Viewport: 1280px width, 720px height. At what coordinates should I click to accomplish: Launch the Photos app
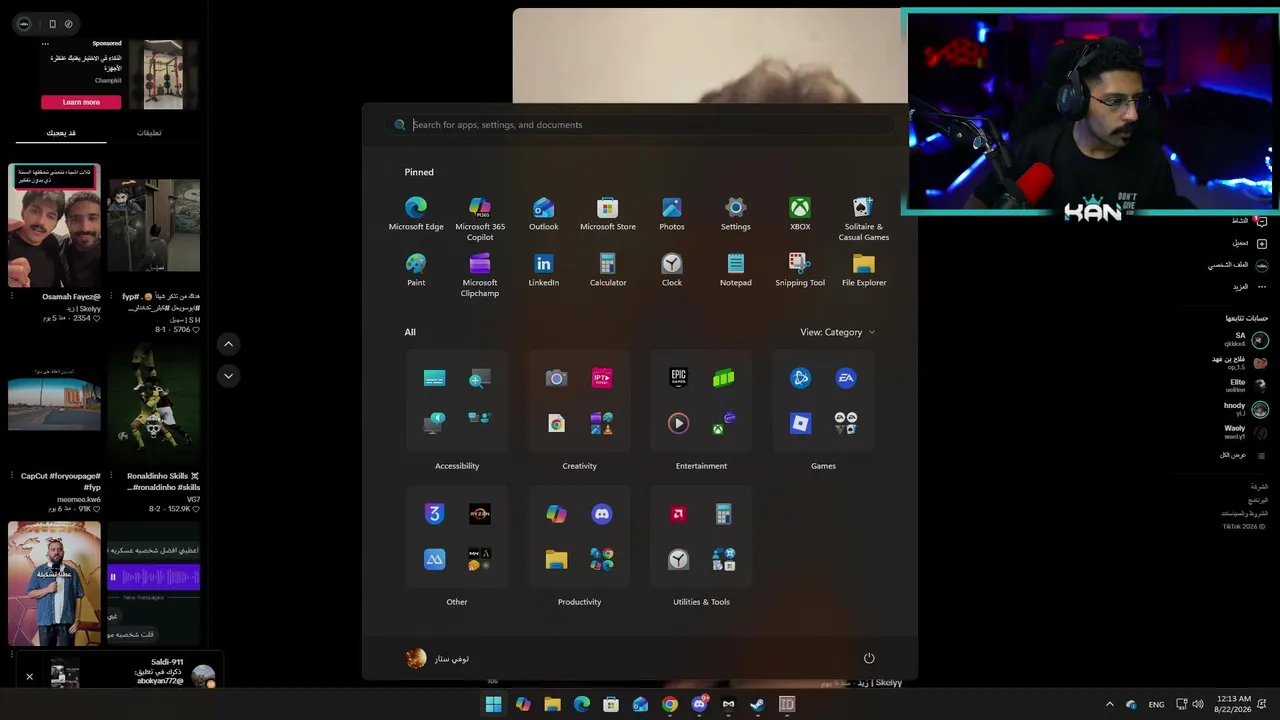pos(672,214)
